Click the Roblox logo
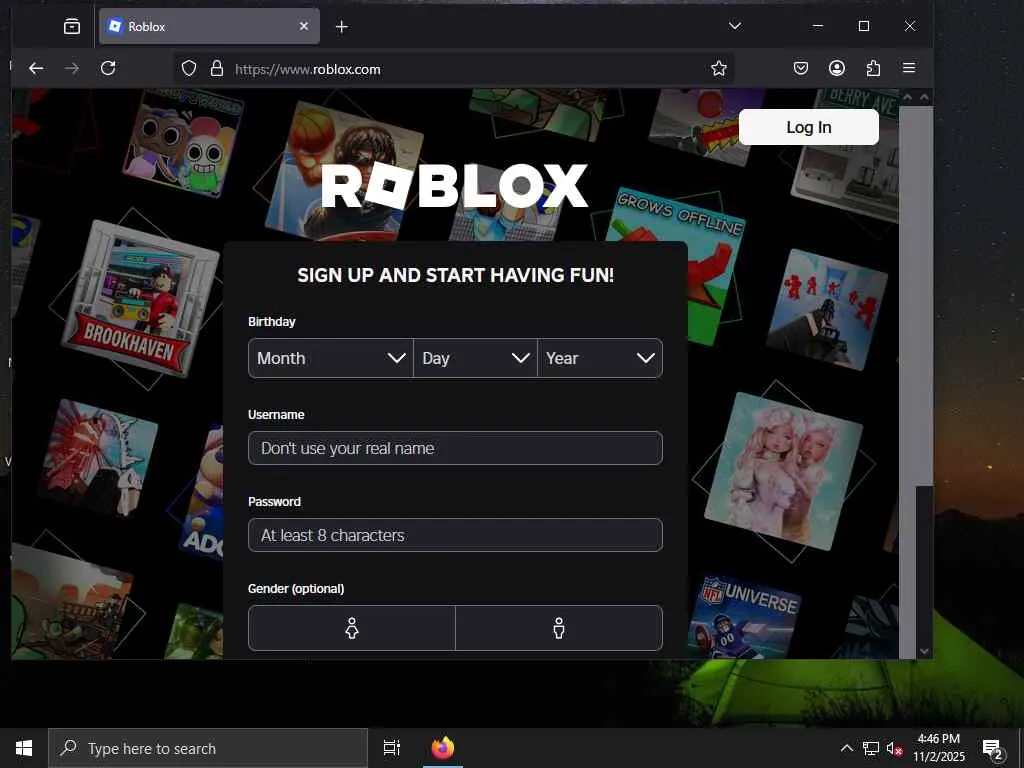This screenshot has height=768, width=1024. coord(455,186)
